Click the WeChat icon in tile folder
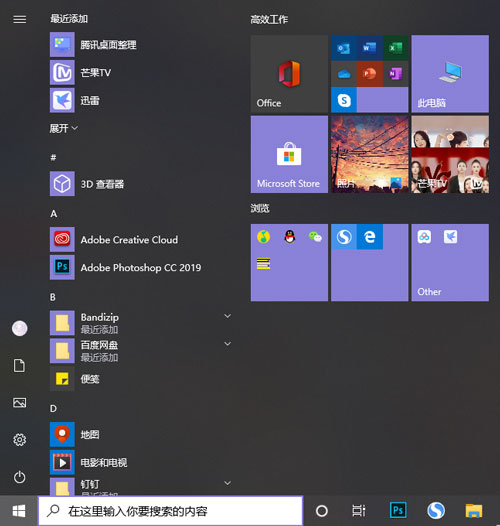Viewport: 500px width, 526px height. point(315,237)
